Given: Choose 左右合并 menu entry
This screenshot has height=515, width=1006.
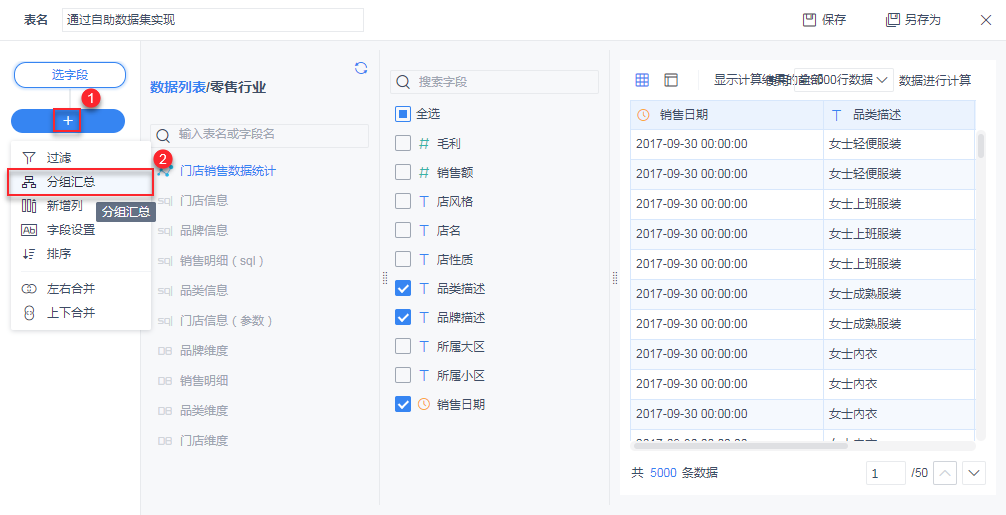Looking at the screenshot, I should coord(81,289).
